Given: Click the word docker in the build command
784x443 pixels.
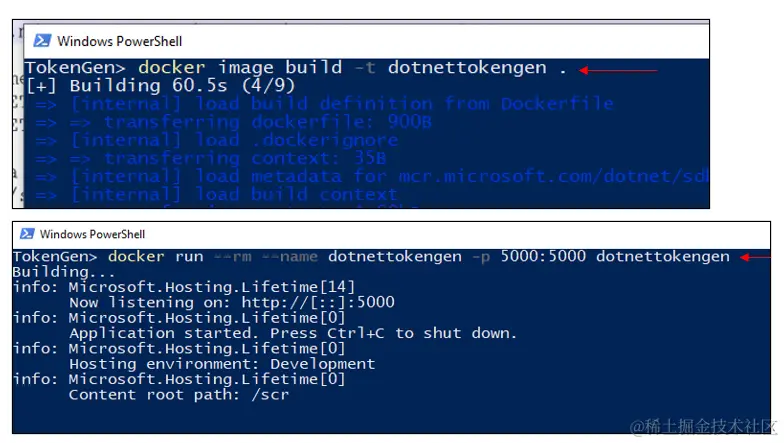Looking at the screenshot, I should (x=172, y=68).
